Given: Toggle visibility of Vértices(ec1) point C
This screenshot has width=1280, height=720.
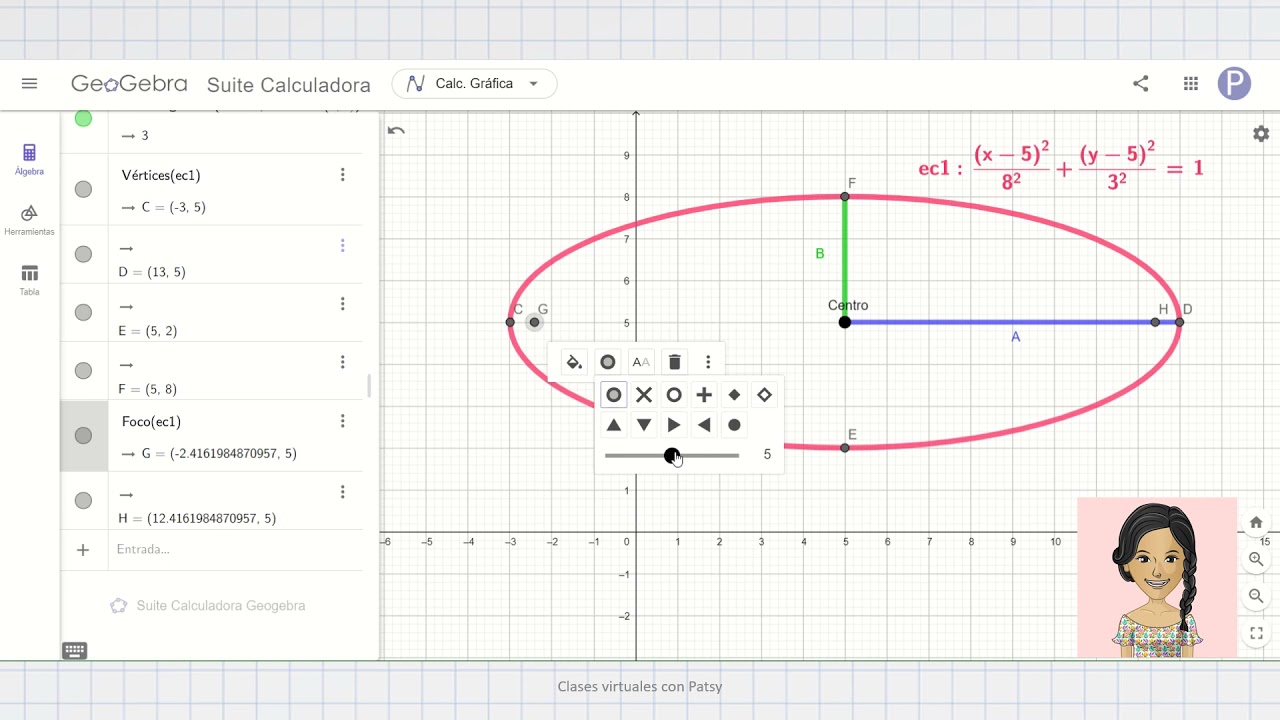Looking at the screenshot, I should (x=83, y=189).
